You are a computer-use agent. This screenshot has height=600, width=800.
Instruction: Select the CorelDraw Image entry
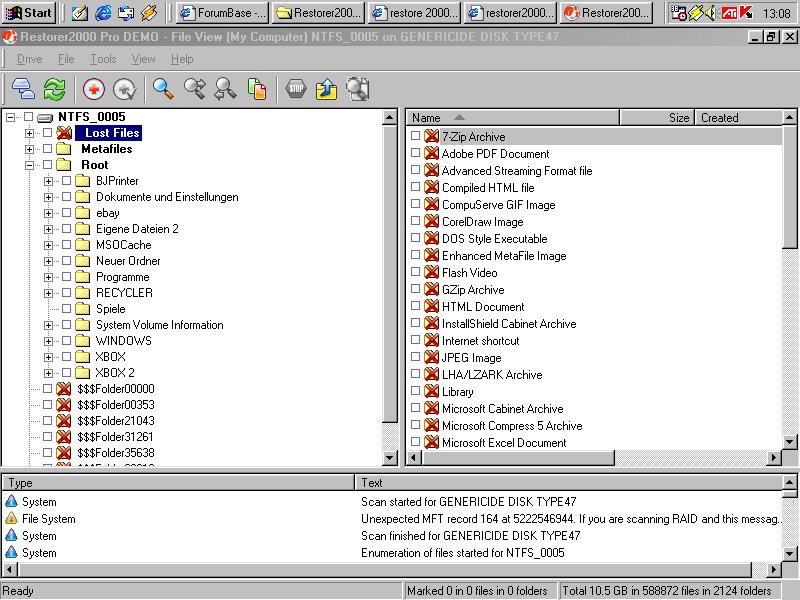click(x=482, y=221)
